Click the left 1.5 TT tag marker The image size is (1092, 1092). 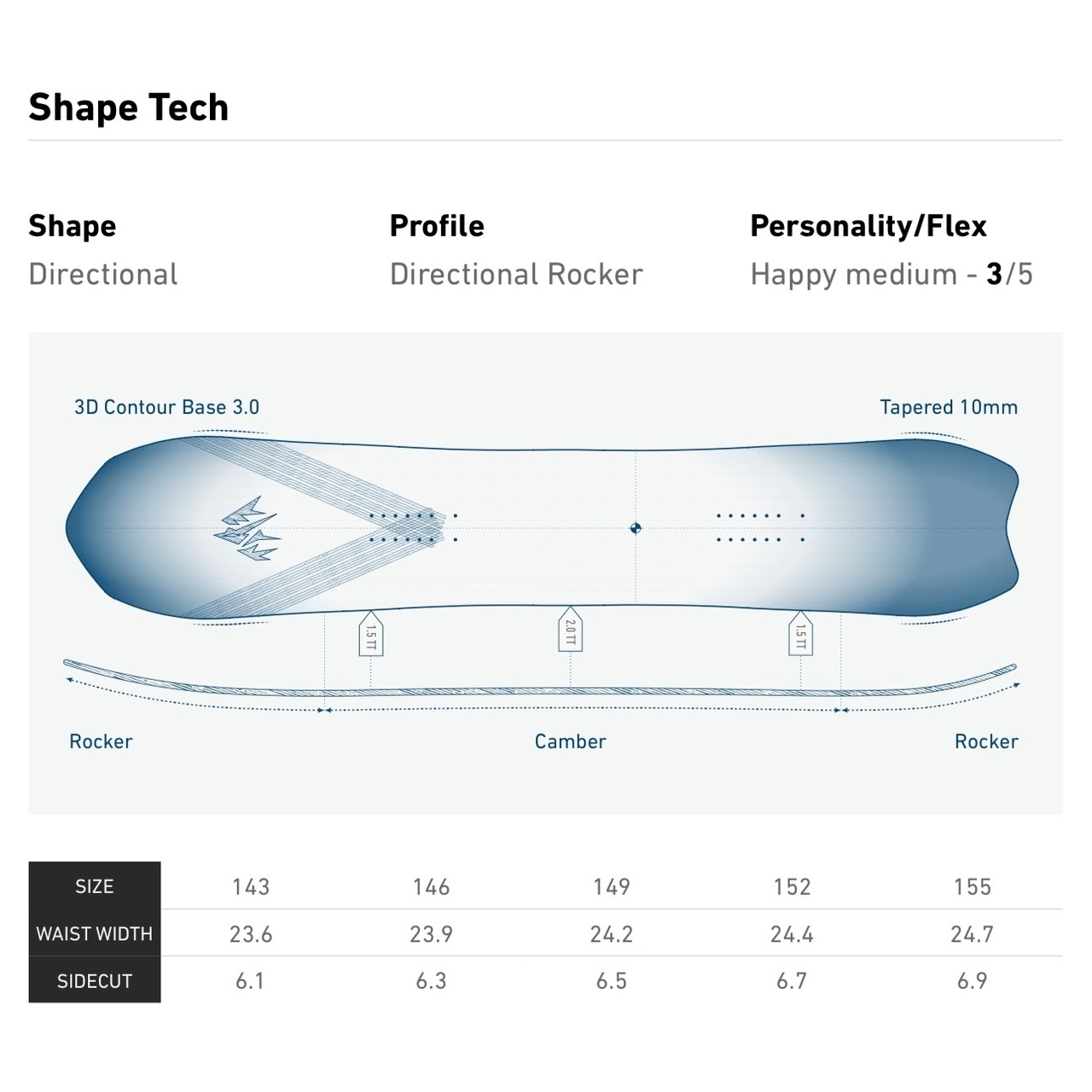coord(370,635)
